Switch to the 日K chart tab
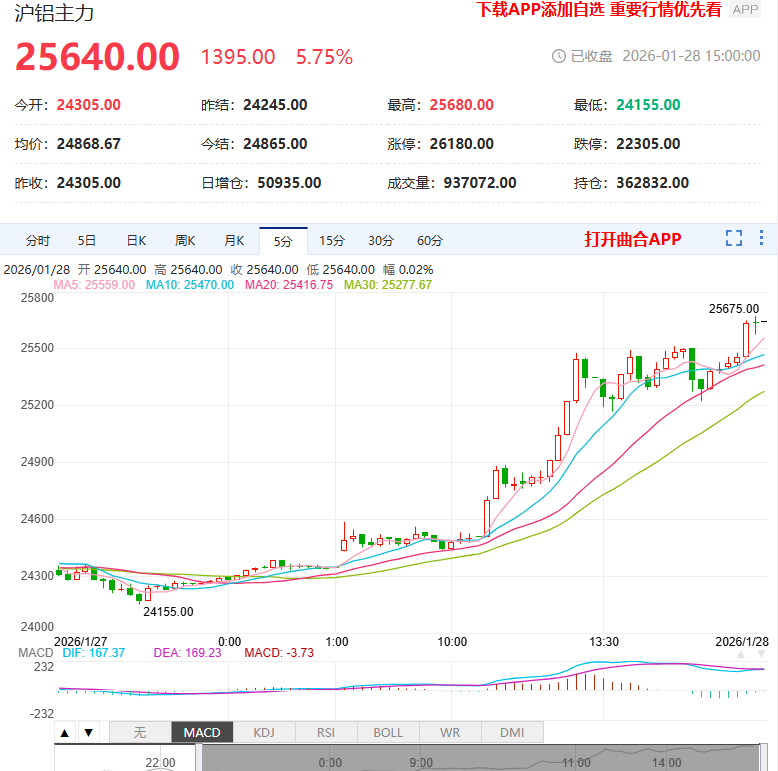Viewport: 778px width, 771px height. pyautogui.click(x=136, y=241)
